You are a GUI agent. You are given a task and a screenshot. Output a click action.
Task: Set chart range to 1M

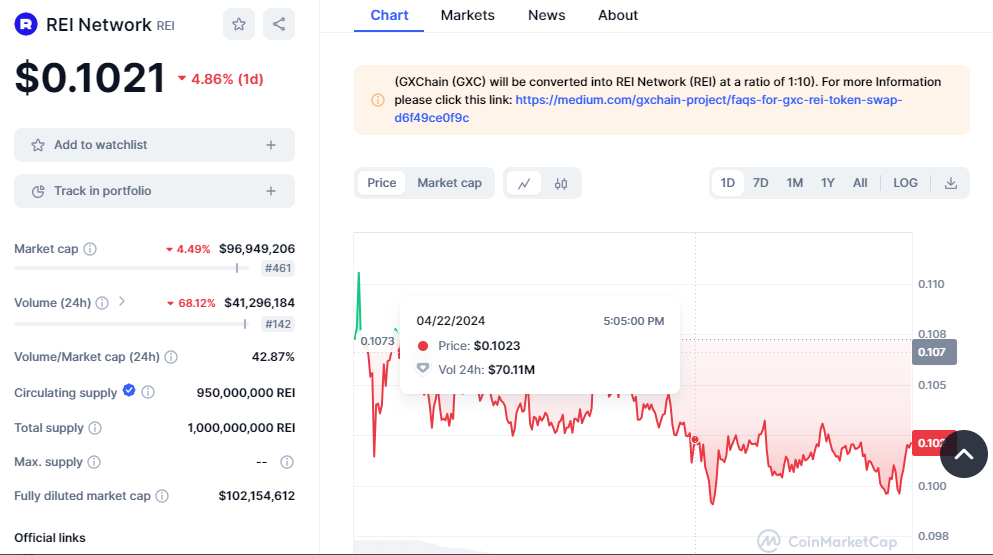pos(794,183)
